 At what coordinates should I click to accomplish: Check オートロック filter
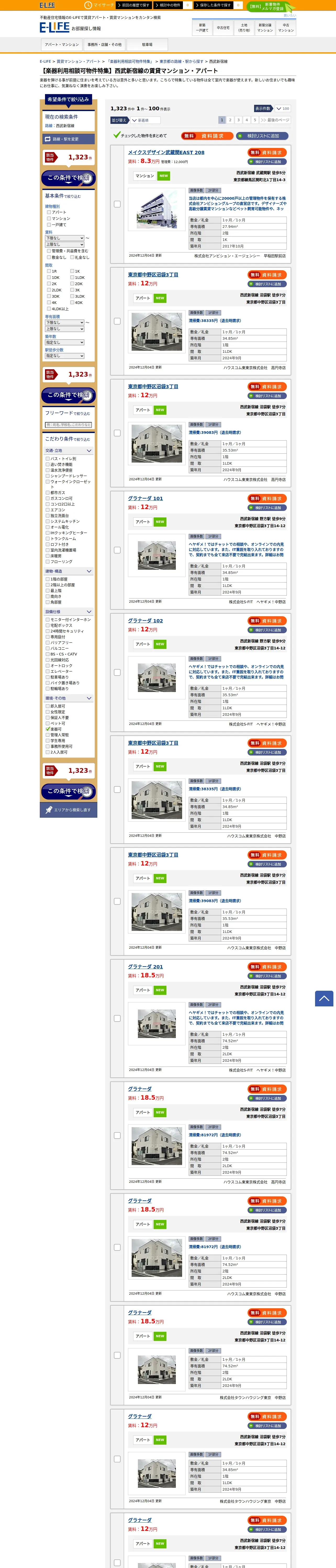point(48,665)
